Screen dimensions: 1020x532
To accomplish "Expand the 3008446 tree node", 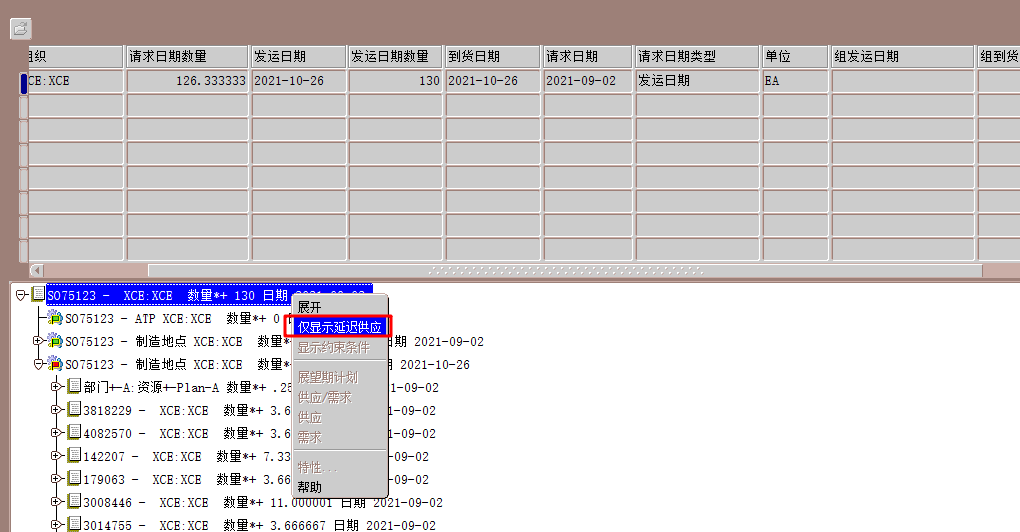I will [x=56, y=501].
